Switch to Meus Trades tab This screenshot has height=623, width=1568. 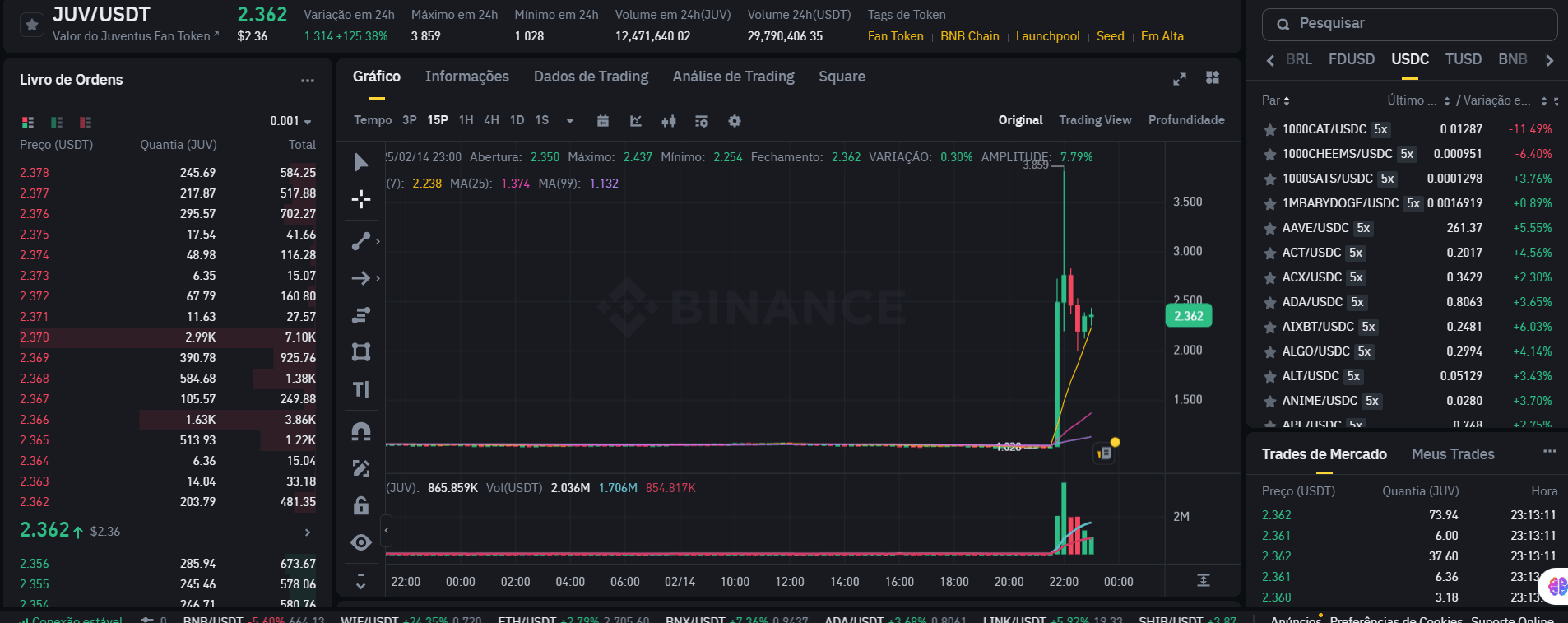pos(1453,454)
